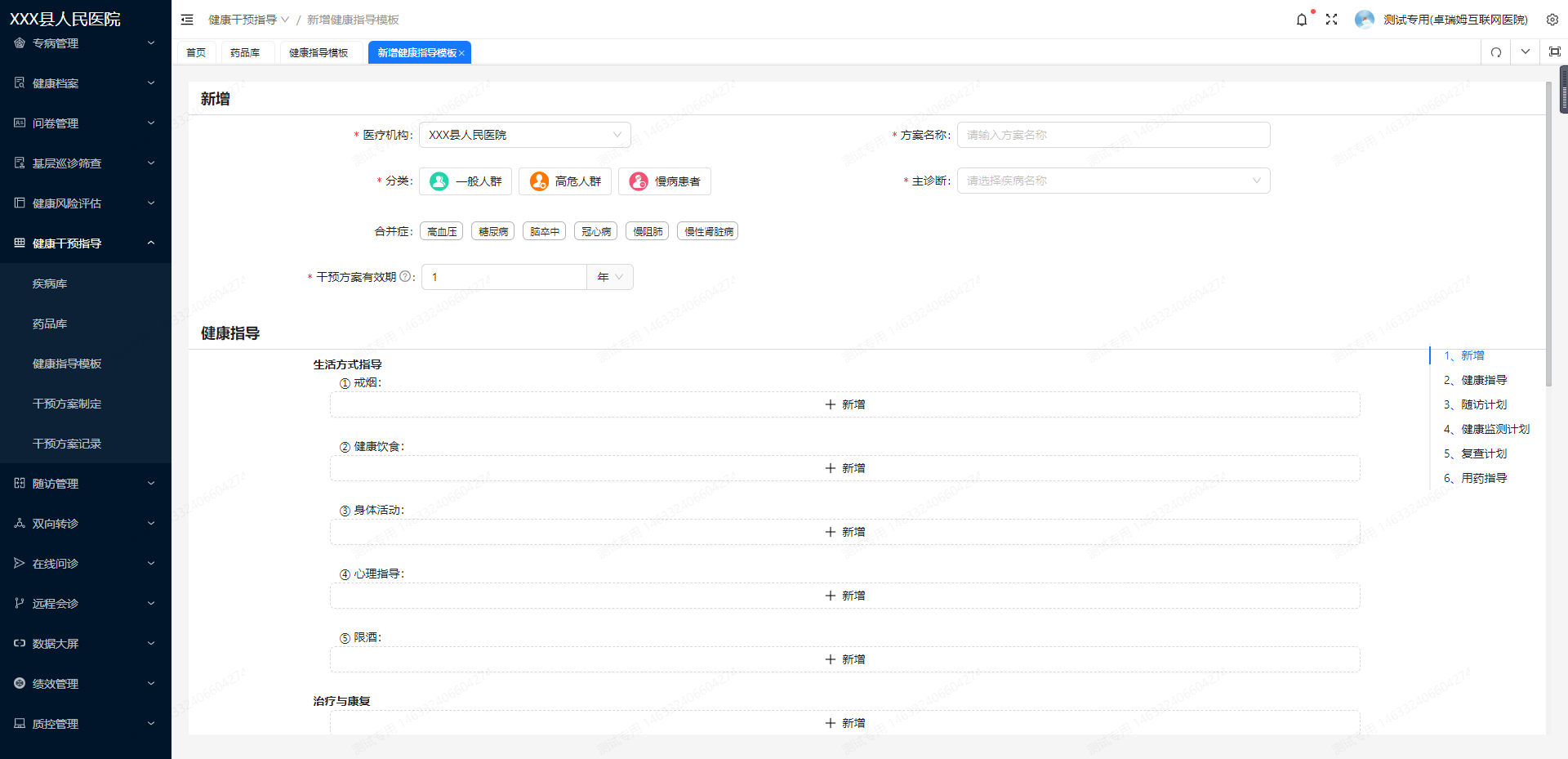Screen dimensions: 1568x759
Task: Open the 医疗机构 dropdown
Action: point(524,135)
